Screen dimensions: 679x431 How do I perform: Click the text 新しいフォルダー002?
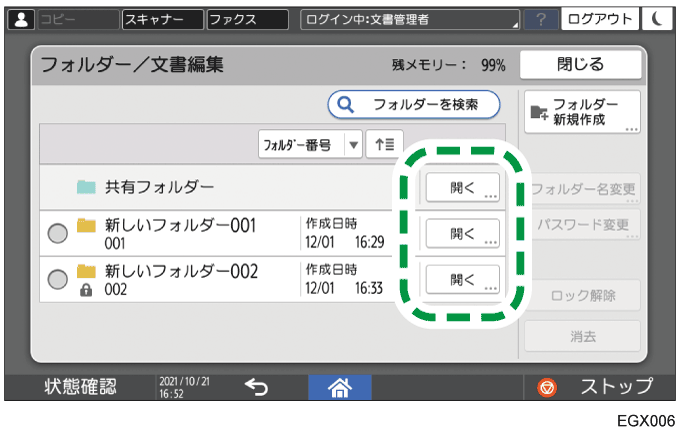181,271
